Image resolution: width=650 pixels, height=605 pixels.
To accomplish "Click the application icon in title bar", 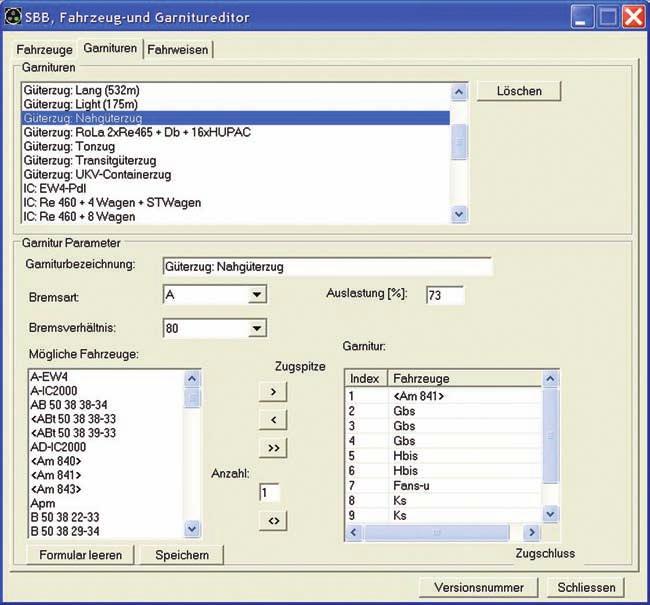I will pyautogui.click(x=13, y=17).
